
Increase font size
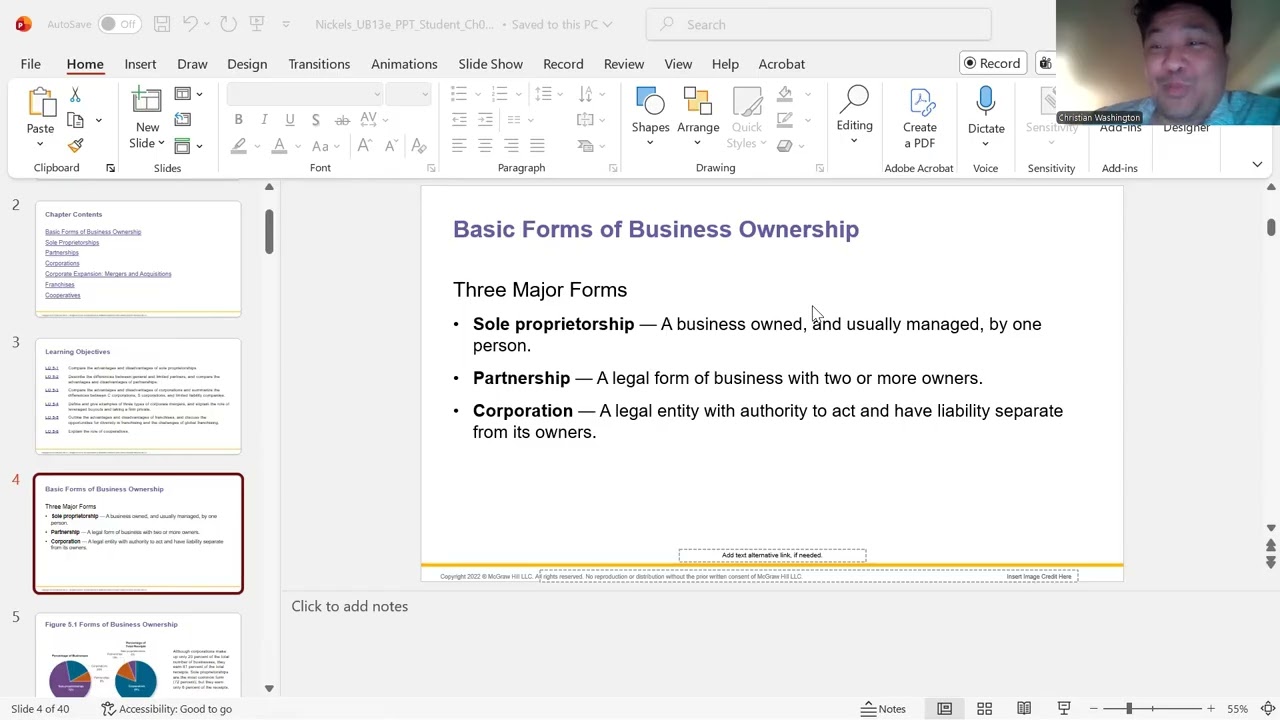coord(364,146)
